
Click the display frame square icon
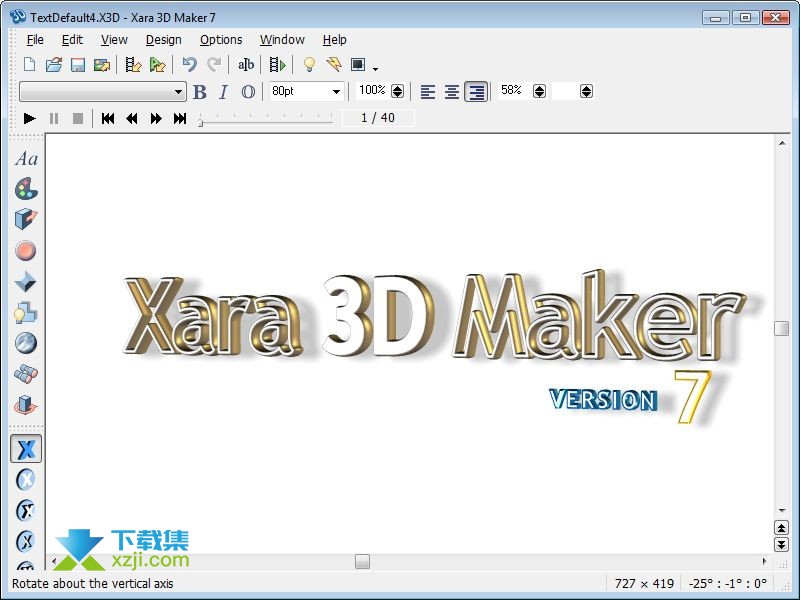pyautogui.click(x=358, y=64)
